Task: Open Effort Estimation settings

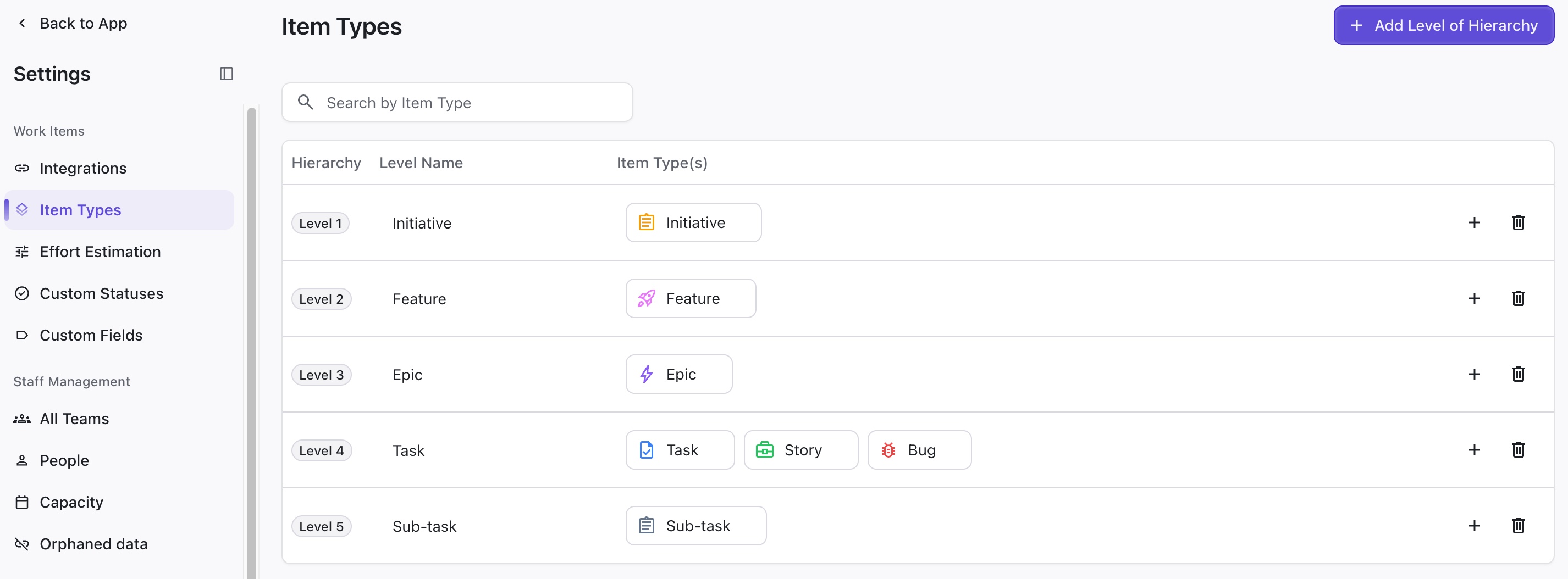Action: tap(119, 252)
